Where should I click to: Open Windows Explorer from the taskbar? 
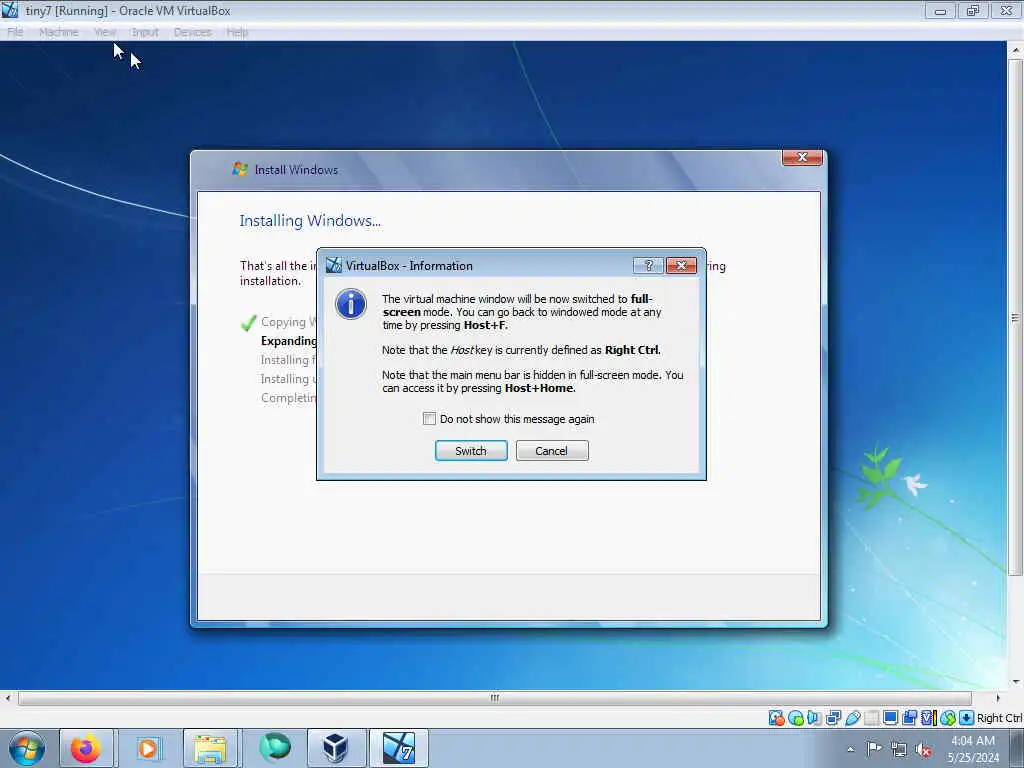click(x=210, y=748)
